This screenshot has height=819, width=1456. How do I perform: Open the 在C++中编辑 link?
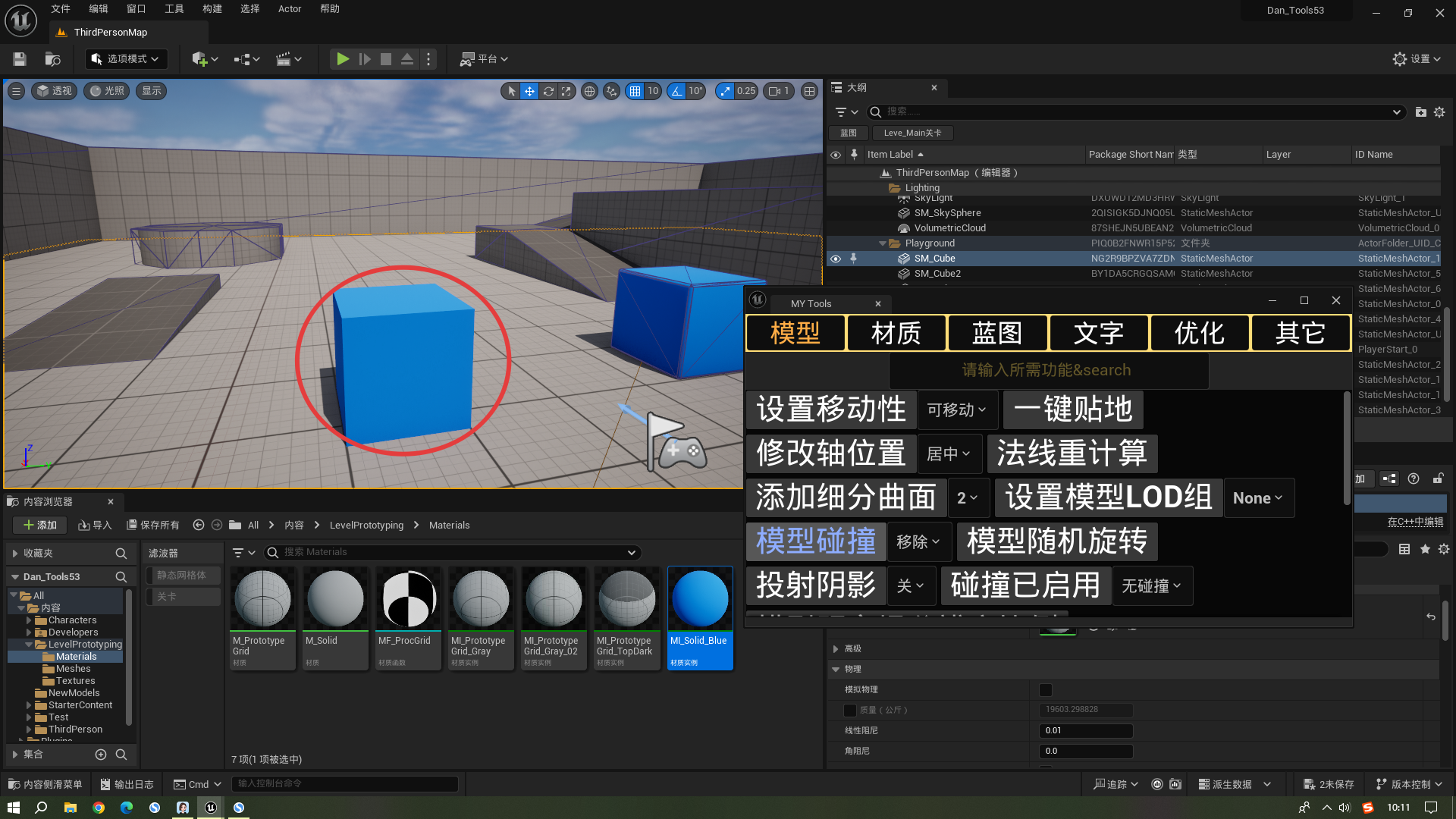coord(1416,522)
